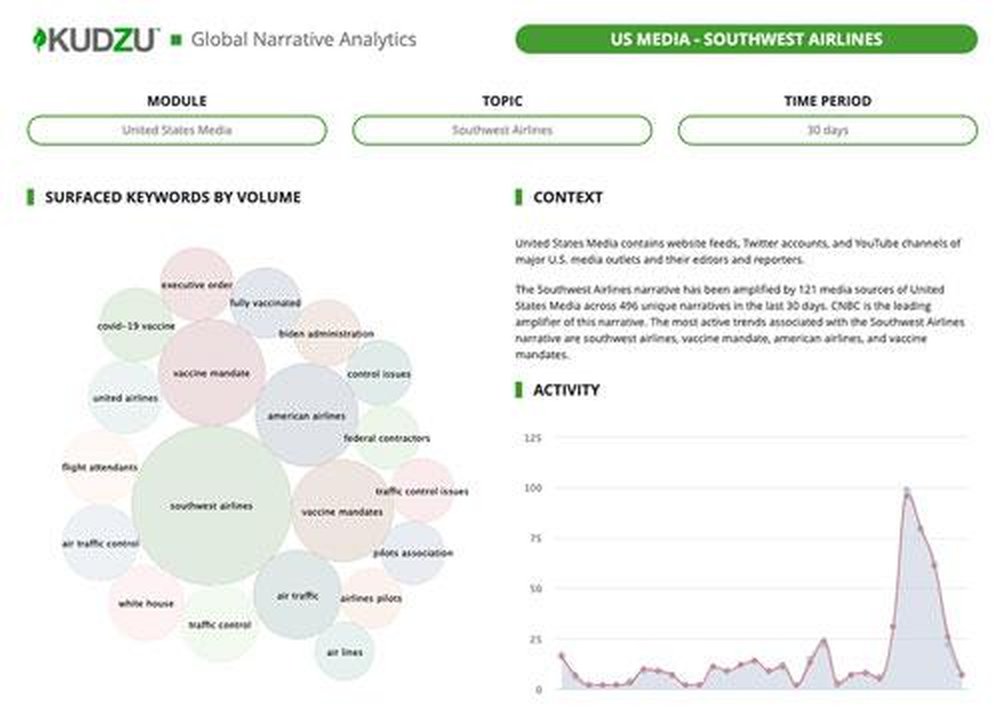This screenshot has width=1000, height=722.
Task: Click the 125 label on the chart axis
Action: click(x=533, y=438)
